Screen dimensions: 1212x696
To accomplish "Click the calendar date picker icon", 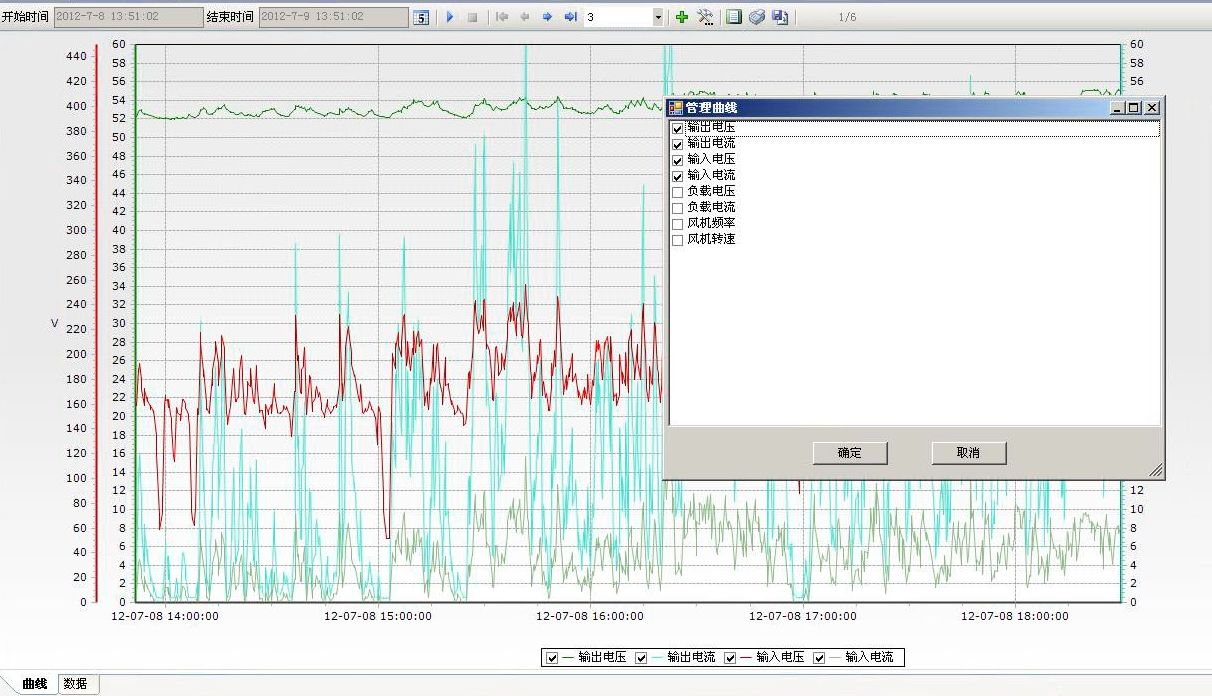I will 421,17.
